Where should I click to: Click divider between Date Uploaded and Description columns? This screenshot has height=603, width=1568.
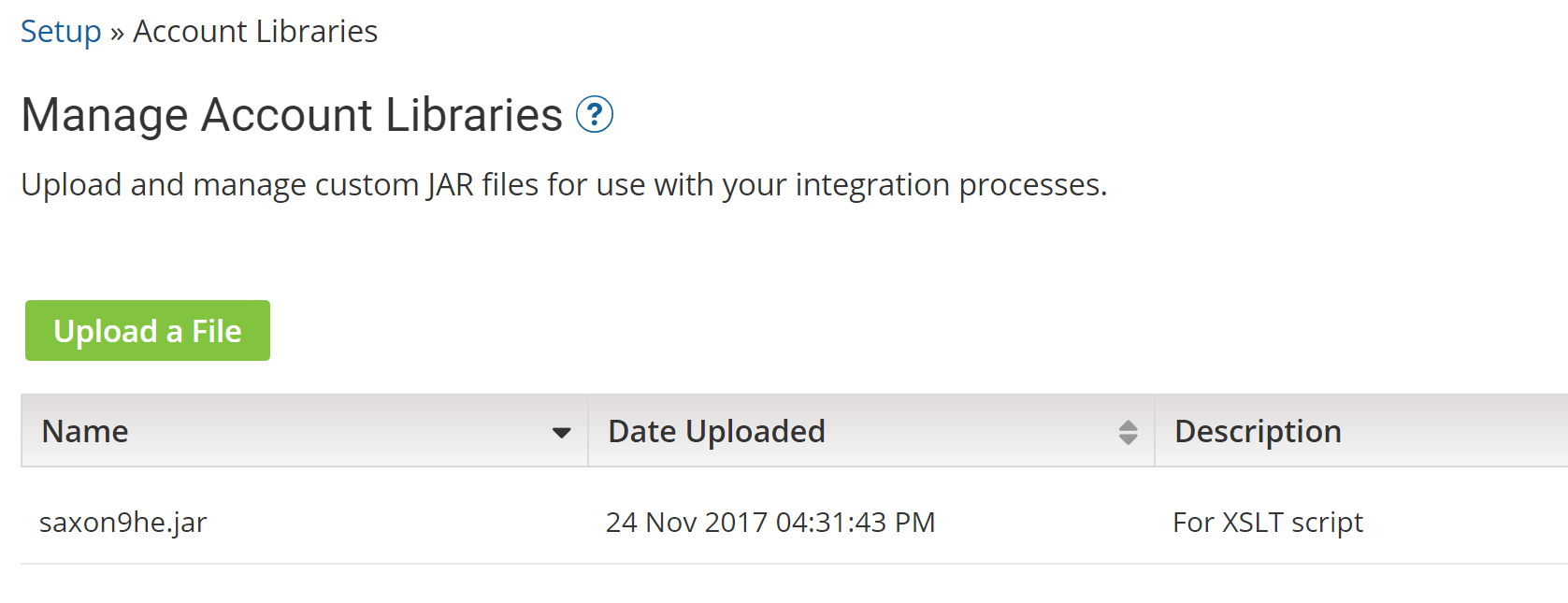point(1155,431)
